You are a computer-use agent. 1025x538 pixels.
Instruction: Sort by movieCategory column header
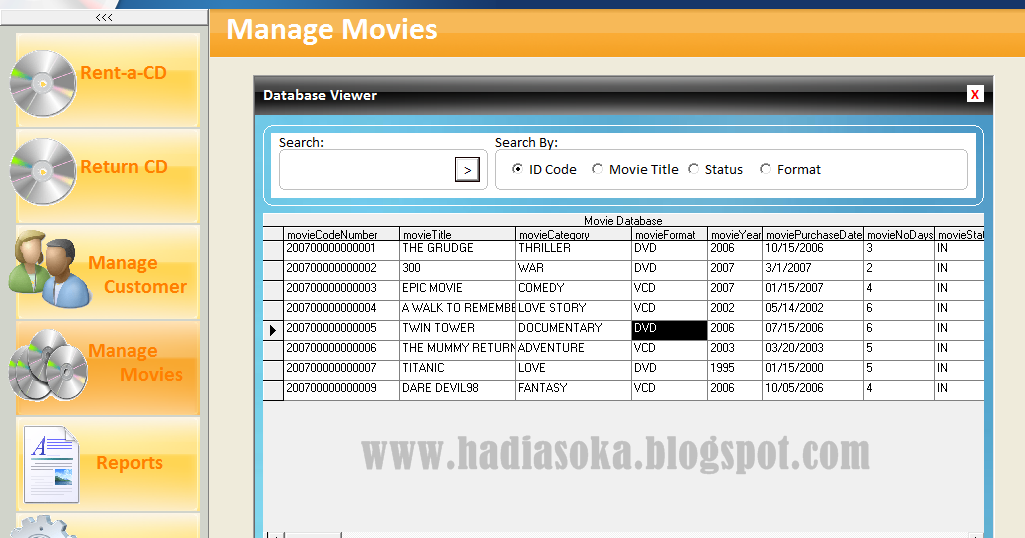573,234
